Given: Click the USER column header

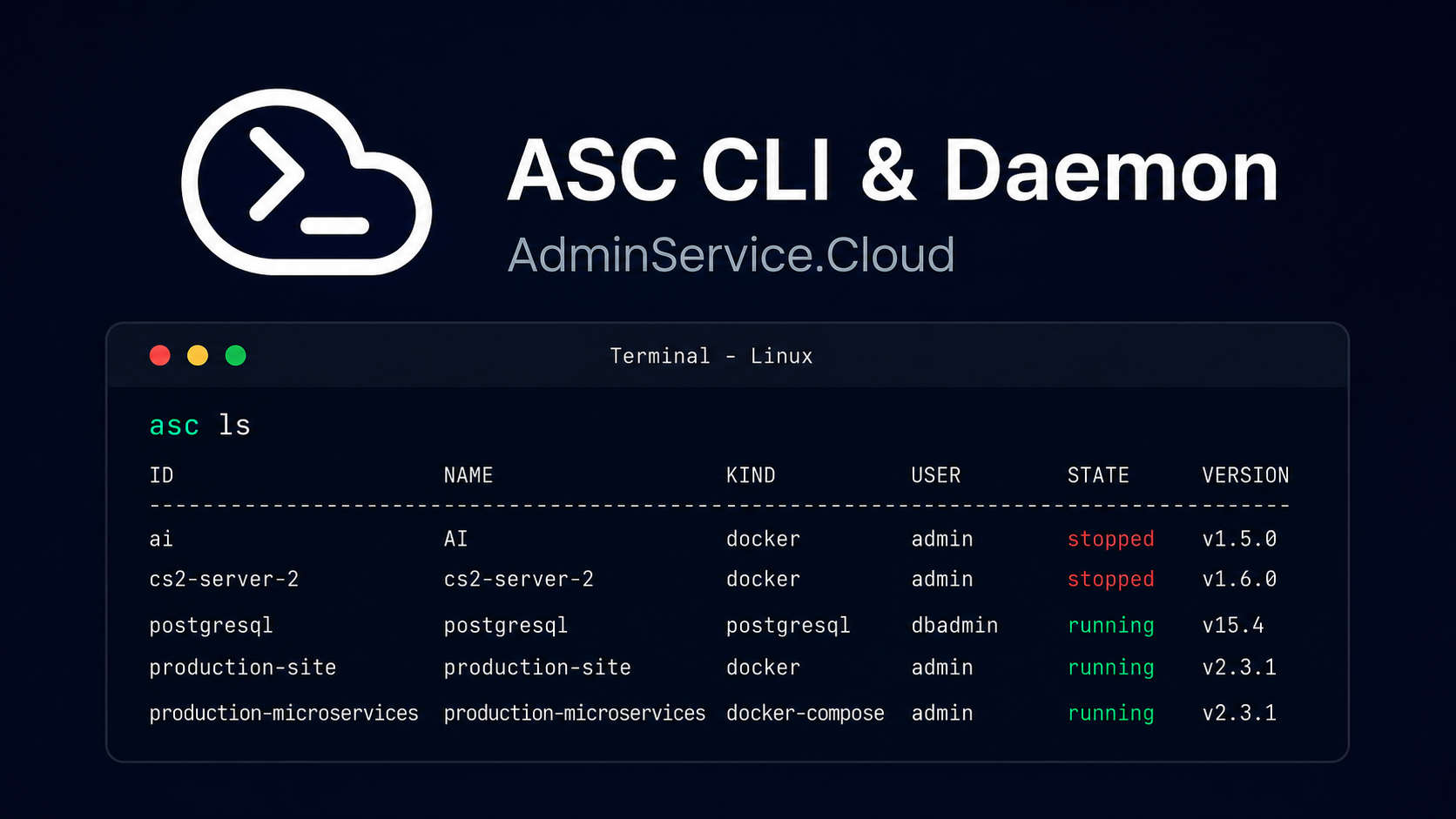Looking at the screenshot, I should pos(936,475).
